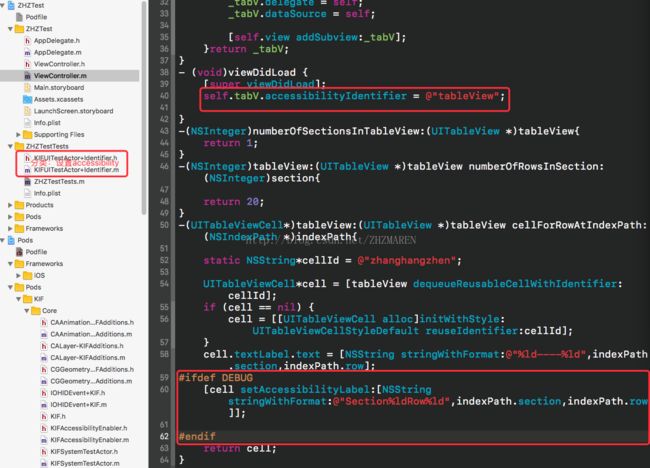Click the file navigator vertical scrollbar
650x468 pixels.
[x=144, y=108]
